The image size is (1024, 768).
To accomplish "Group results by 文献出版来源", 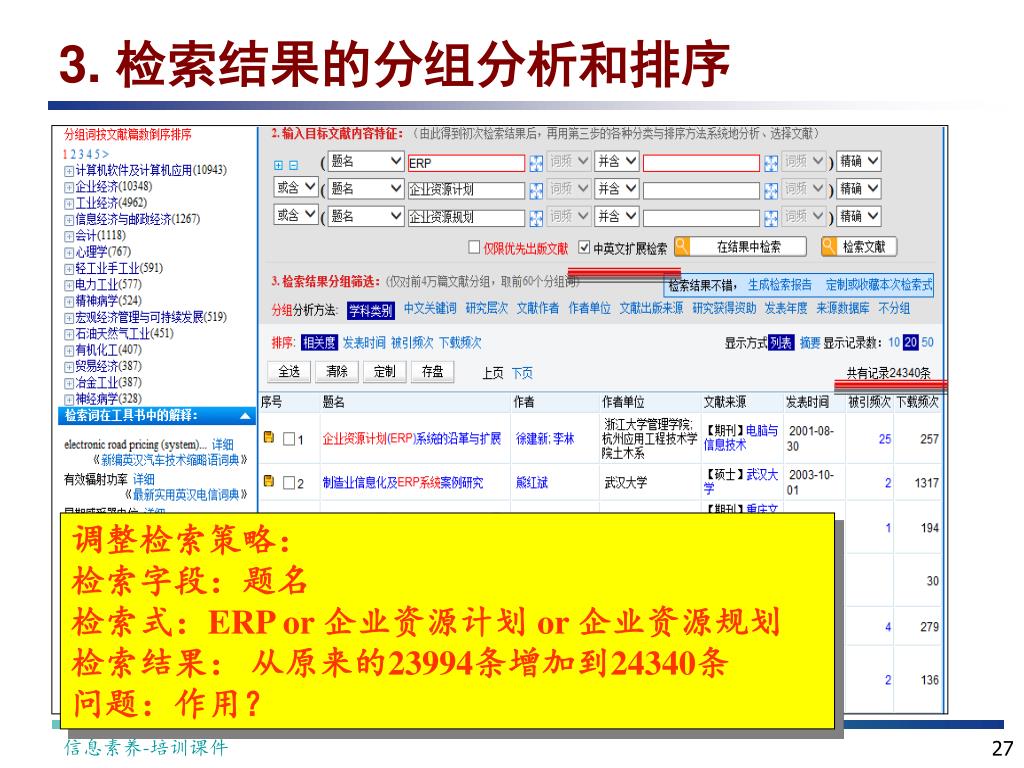I will pos(651,308).
